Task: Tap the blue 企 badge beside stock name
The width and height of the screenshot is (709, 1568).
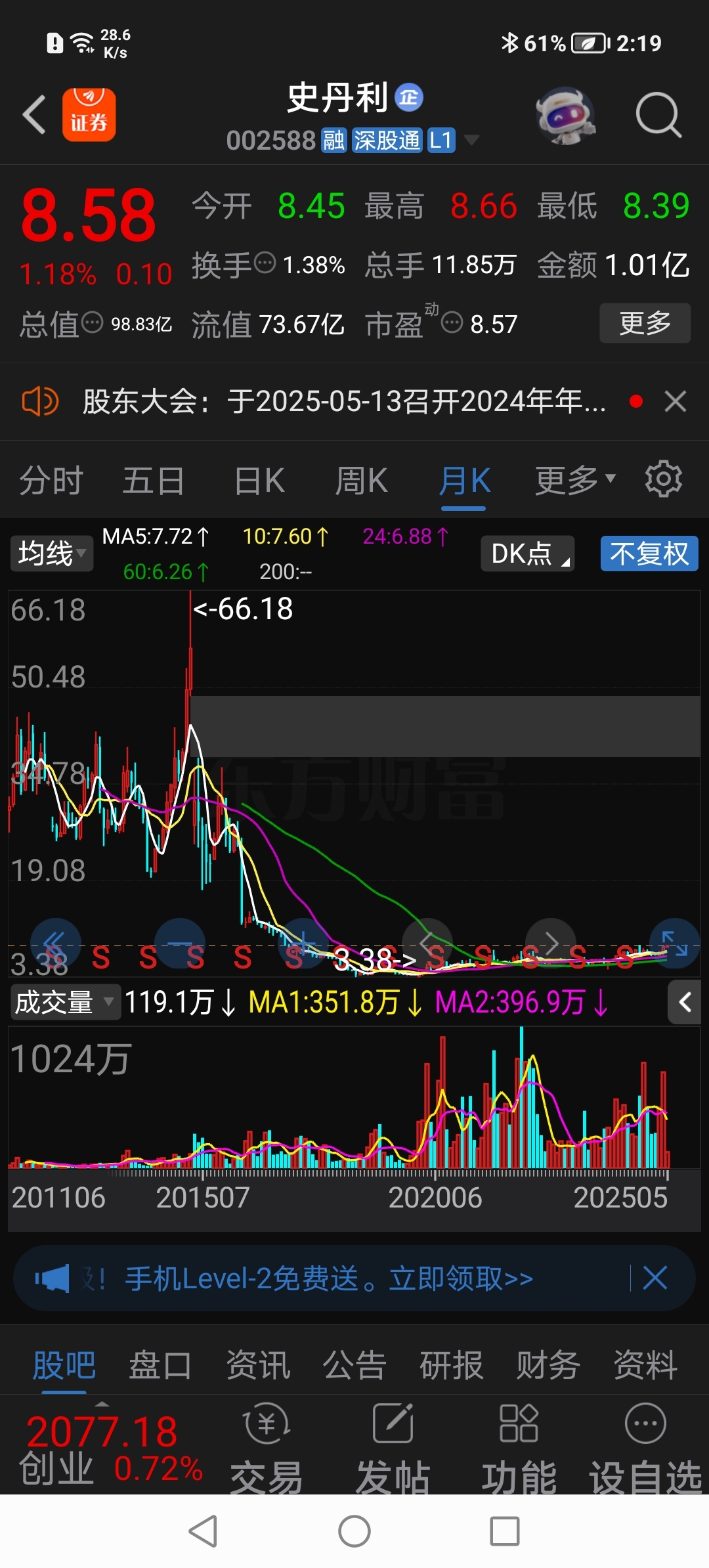Action: pyautogui.click(x=409, y=98)
